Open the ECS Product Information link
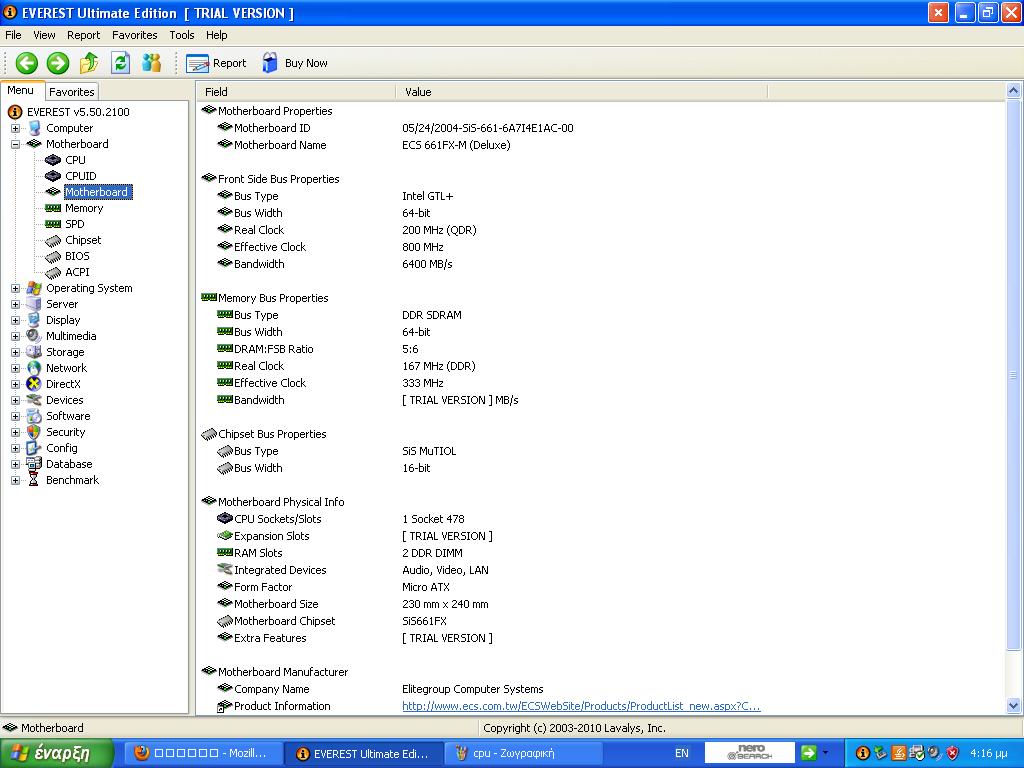 [581, 706]
